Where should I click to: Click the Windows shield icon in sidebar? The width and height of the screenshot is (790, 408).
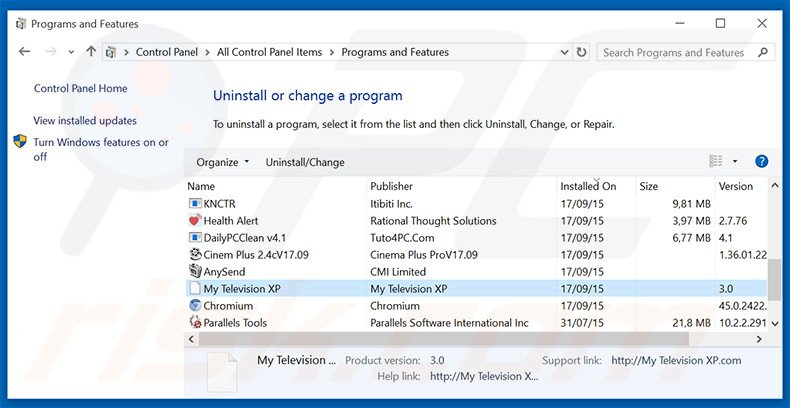[x=20, y=141]
